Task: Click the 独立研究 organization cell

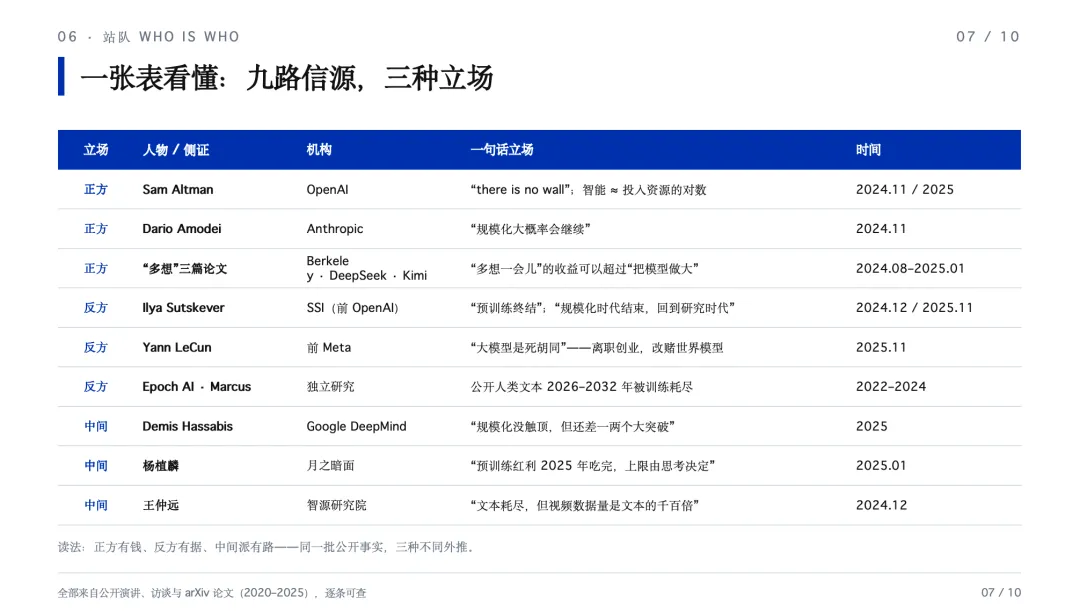Action: (331, 386)
